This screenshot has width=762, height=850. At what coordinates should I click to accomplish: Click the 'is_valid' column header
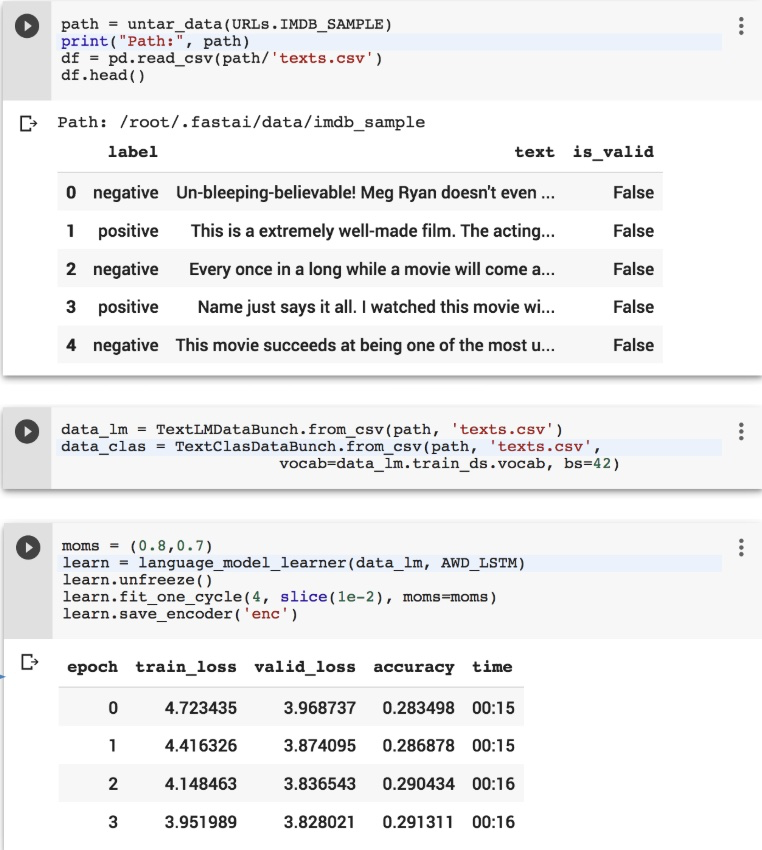(x=612, y=152)
